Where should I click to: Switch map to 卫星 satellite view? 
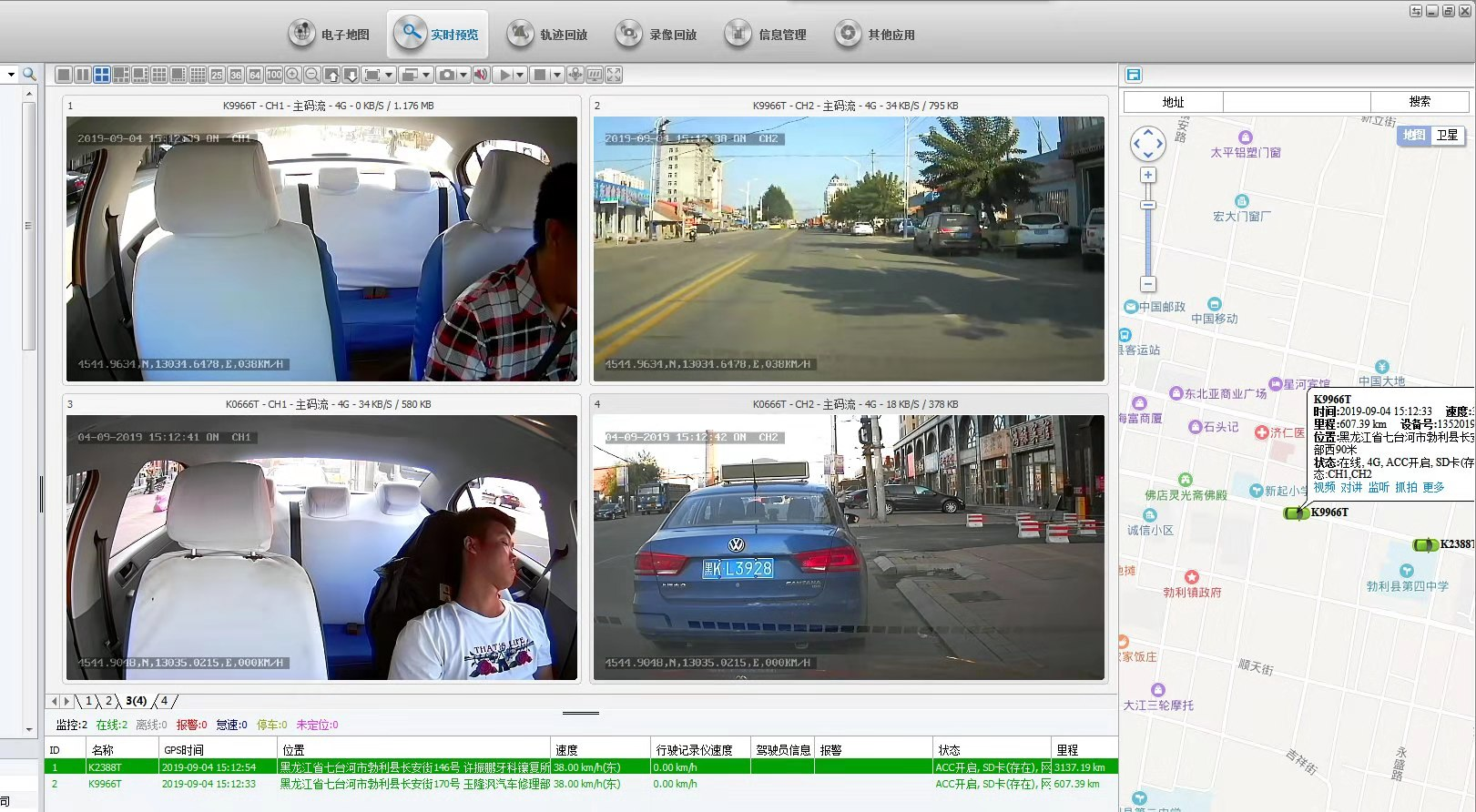pos(1447,135)
